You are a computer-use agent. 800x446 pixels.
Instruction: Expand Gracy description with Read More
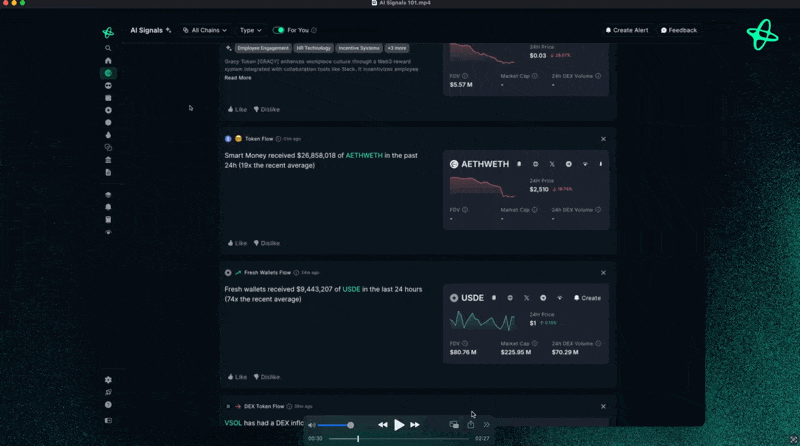click(x=238, y=78)
